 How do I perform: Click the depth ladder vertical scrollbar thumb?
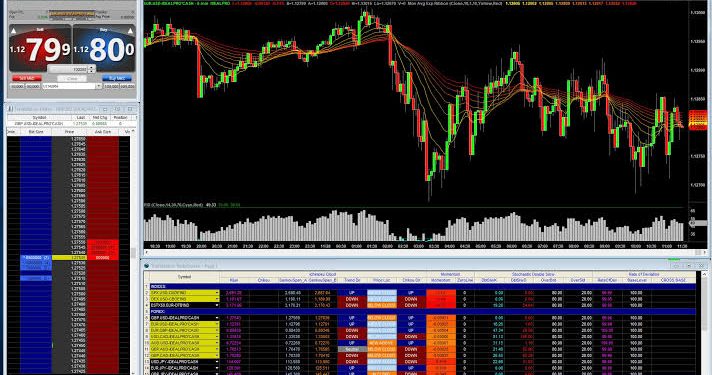point(134,252)
